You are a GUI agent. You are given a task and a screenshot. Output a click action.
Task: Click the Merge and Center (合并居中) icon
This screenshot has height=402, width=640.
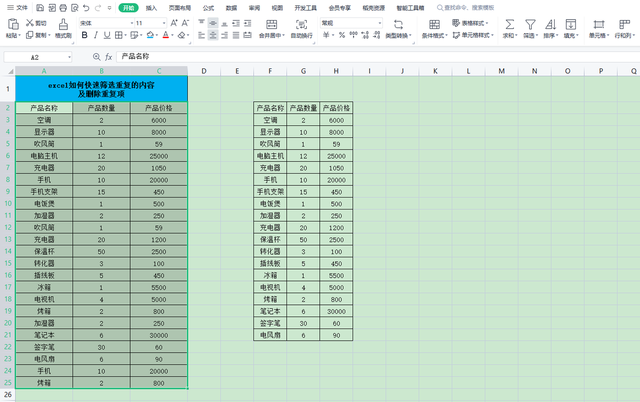pyautogui.click(x=271, y=24)
